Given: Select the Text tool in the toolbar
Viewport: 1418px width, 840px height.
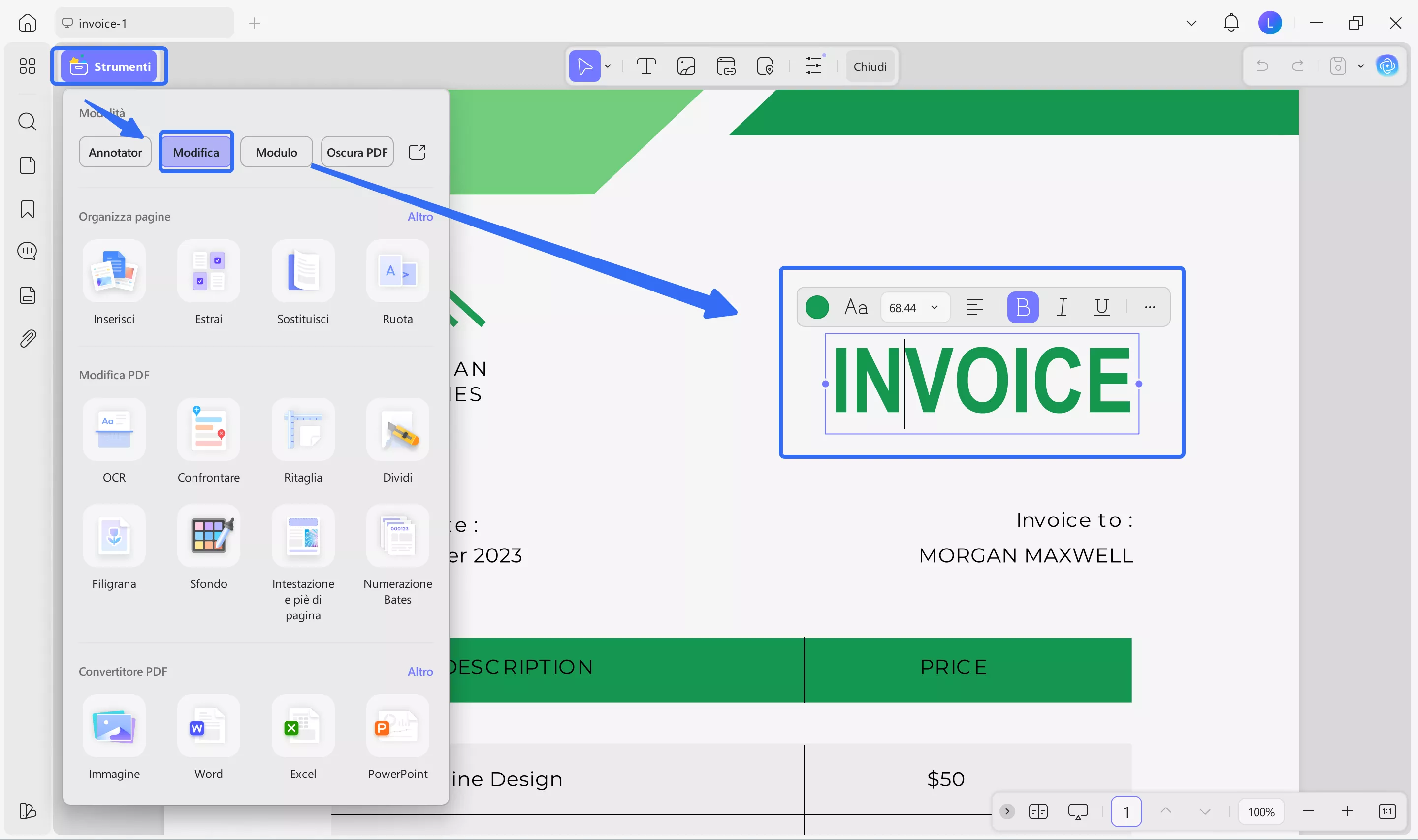Looking at the screenshot, I should (x=646, y=65).
